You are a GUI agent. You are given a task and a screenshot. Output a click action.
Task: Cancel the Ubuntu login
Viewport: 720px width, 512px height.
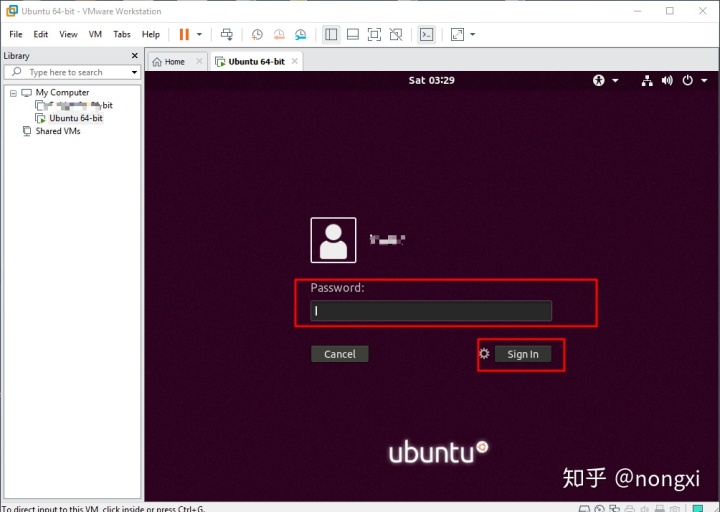click(x=340, y=354)
